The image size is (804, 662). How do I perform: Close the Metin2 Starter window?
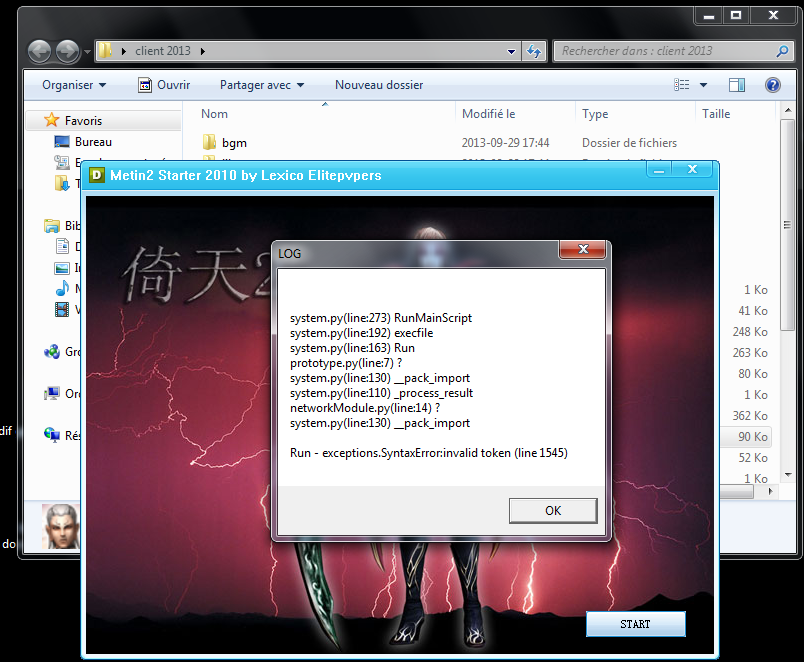[692, 169]
